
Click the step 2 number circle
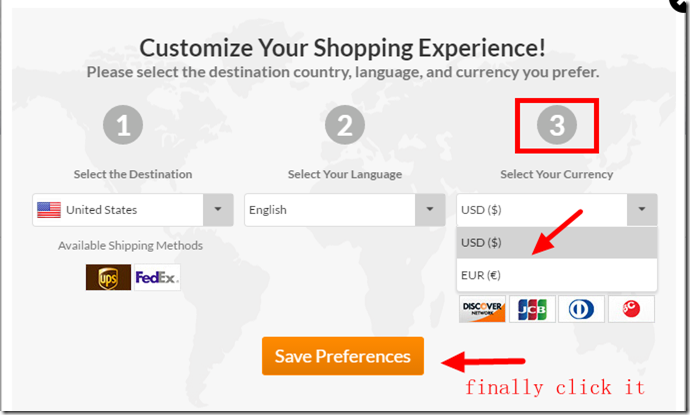tap(345, 126)
